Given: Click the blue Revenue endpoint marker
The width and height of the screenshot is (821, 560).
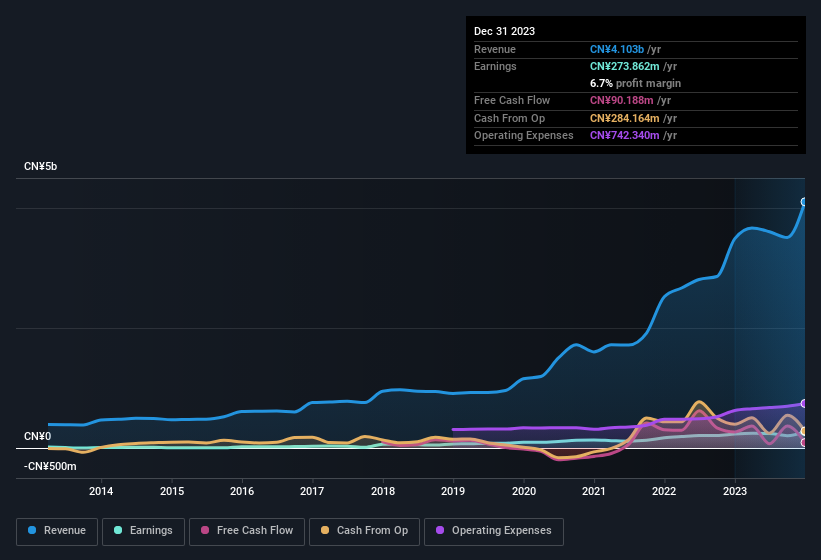Looking at the screenshot, I should 804,202.
